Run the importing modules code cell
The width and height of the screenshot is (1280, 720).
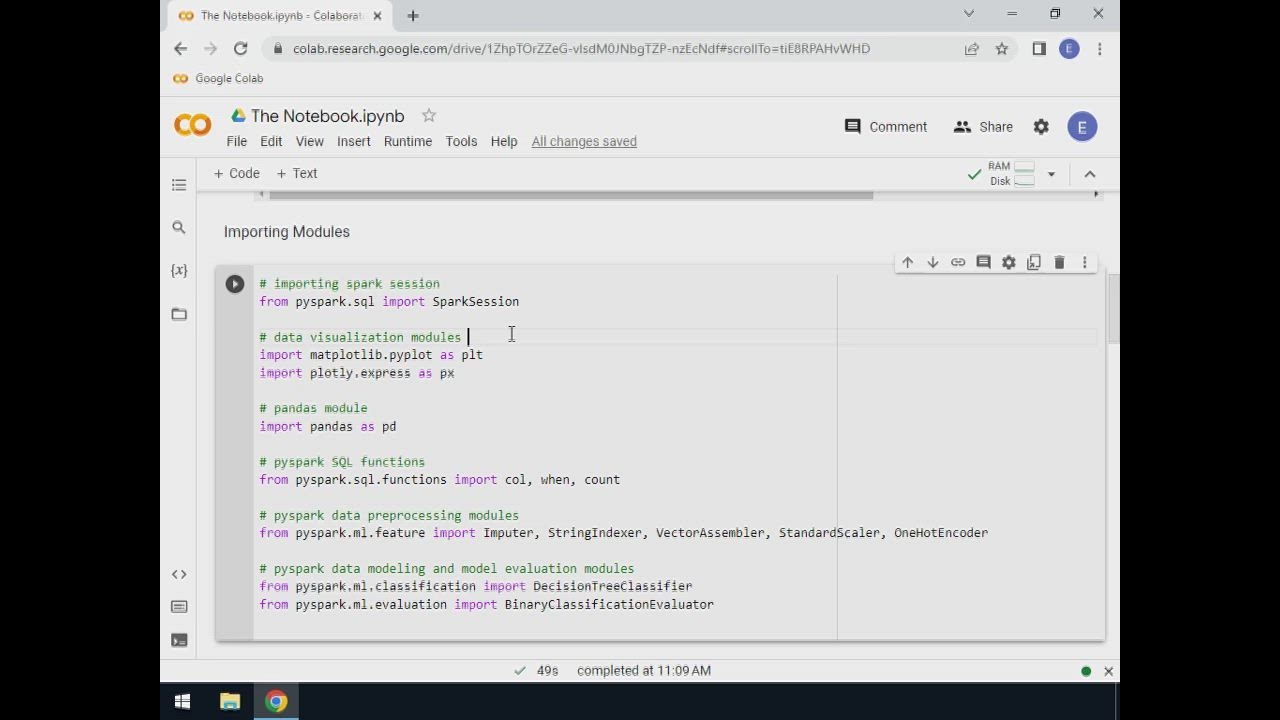235,284
